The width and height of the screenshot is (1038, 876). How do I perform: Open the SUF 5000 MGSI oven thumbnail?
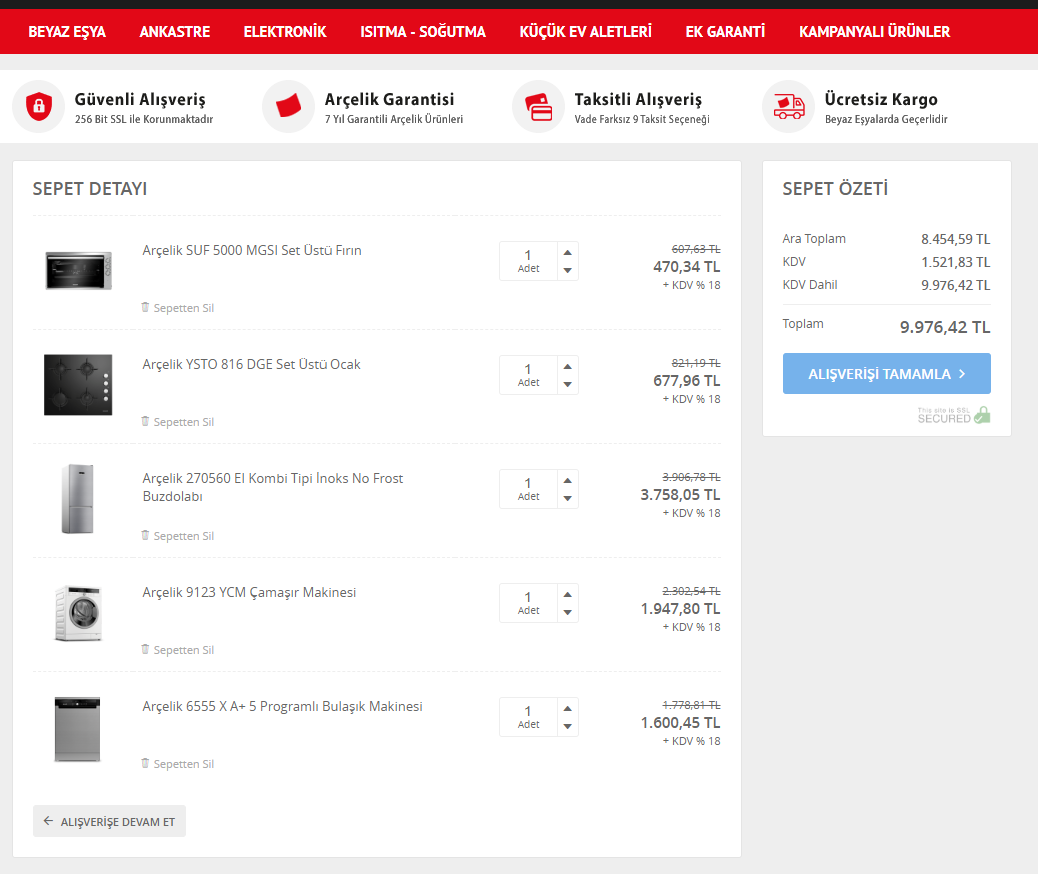78,270
